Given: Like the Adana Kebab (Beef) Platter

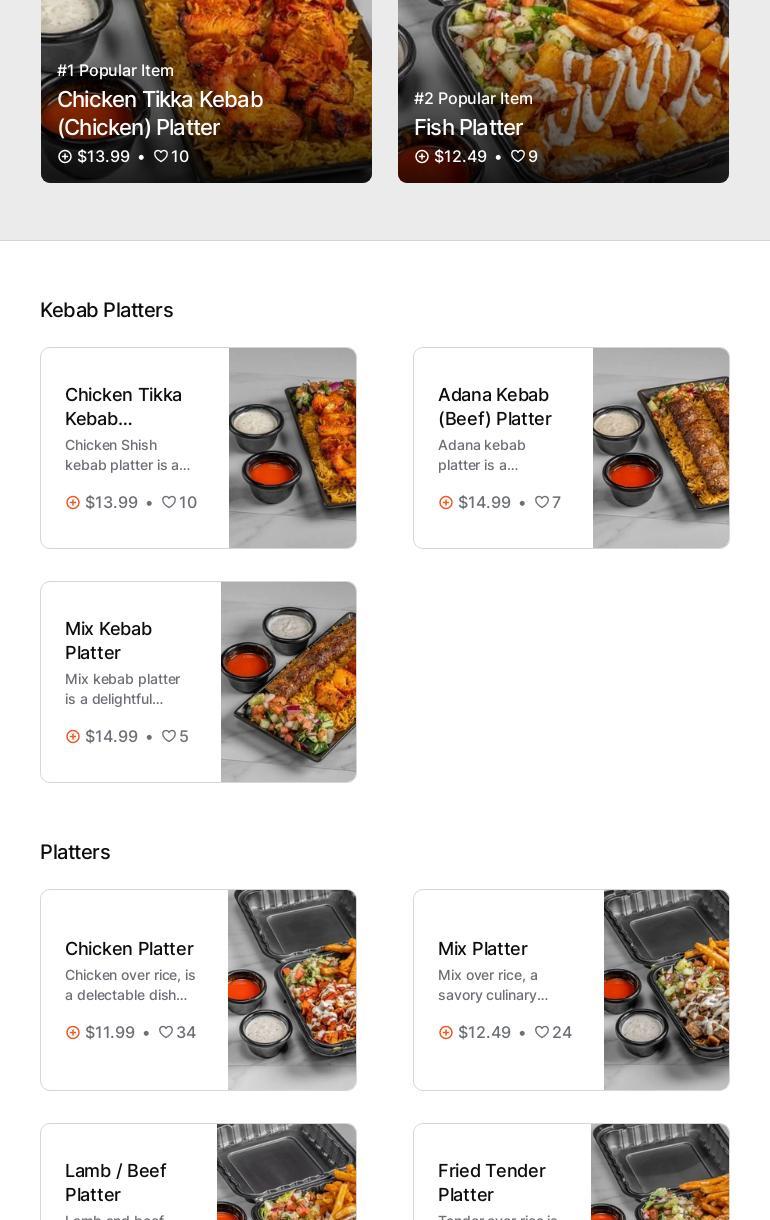Looking at the screenshot, I should point(542,503).
